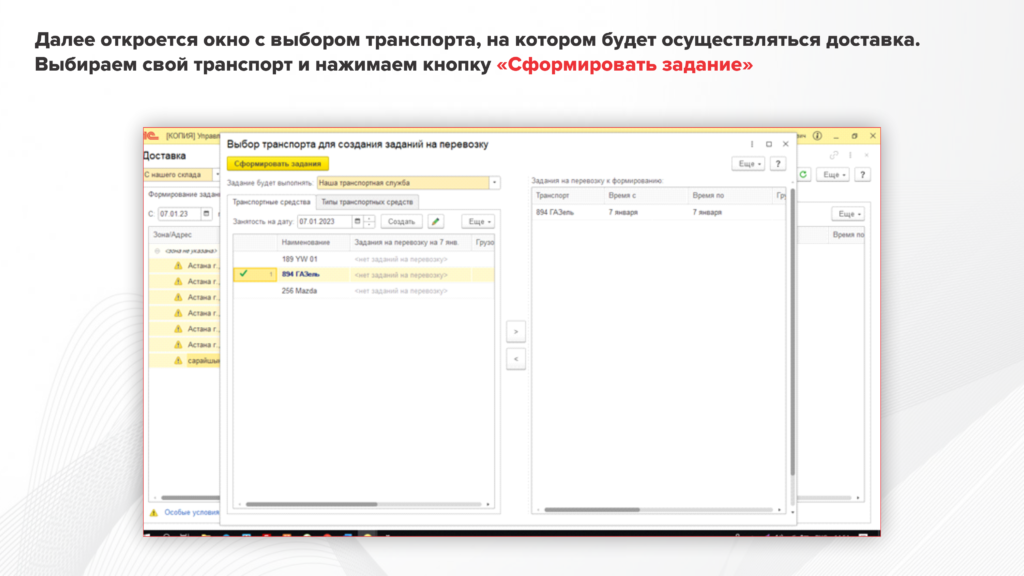Click the green refresh icon in Доставка

point(803,175)
